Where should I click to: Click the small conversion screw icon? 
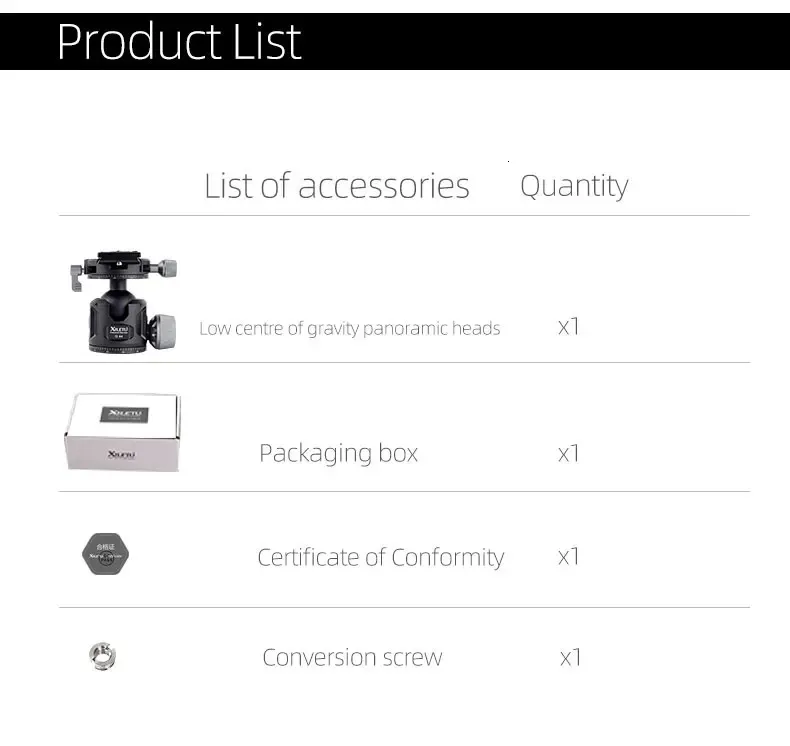click(103, 656)
